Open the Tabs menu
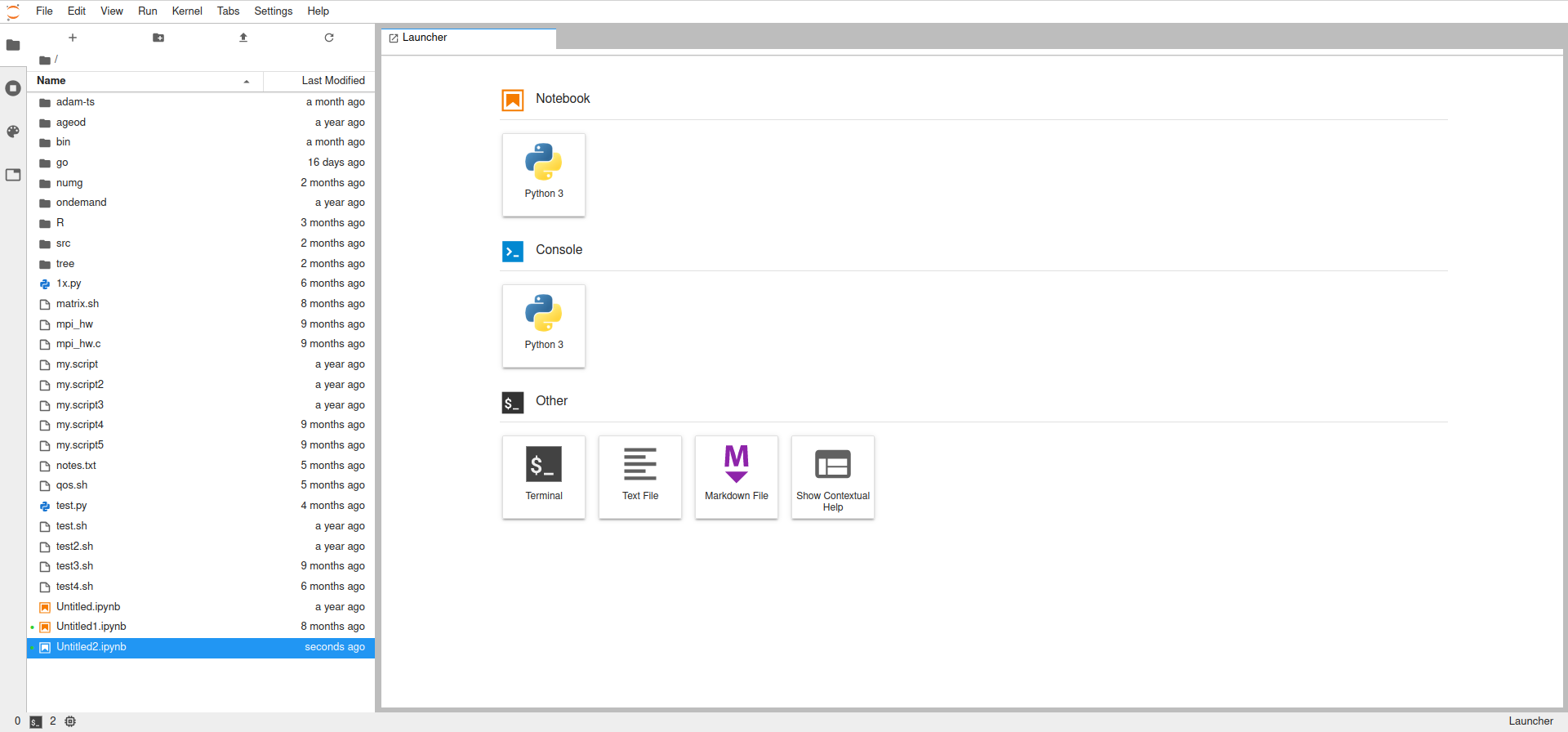This screenshot has height=732, width=1568. coord(229,11)
